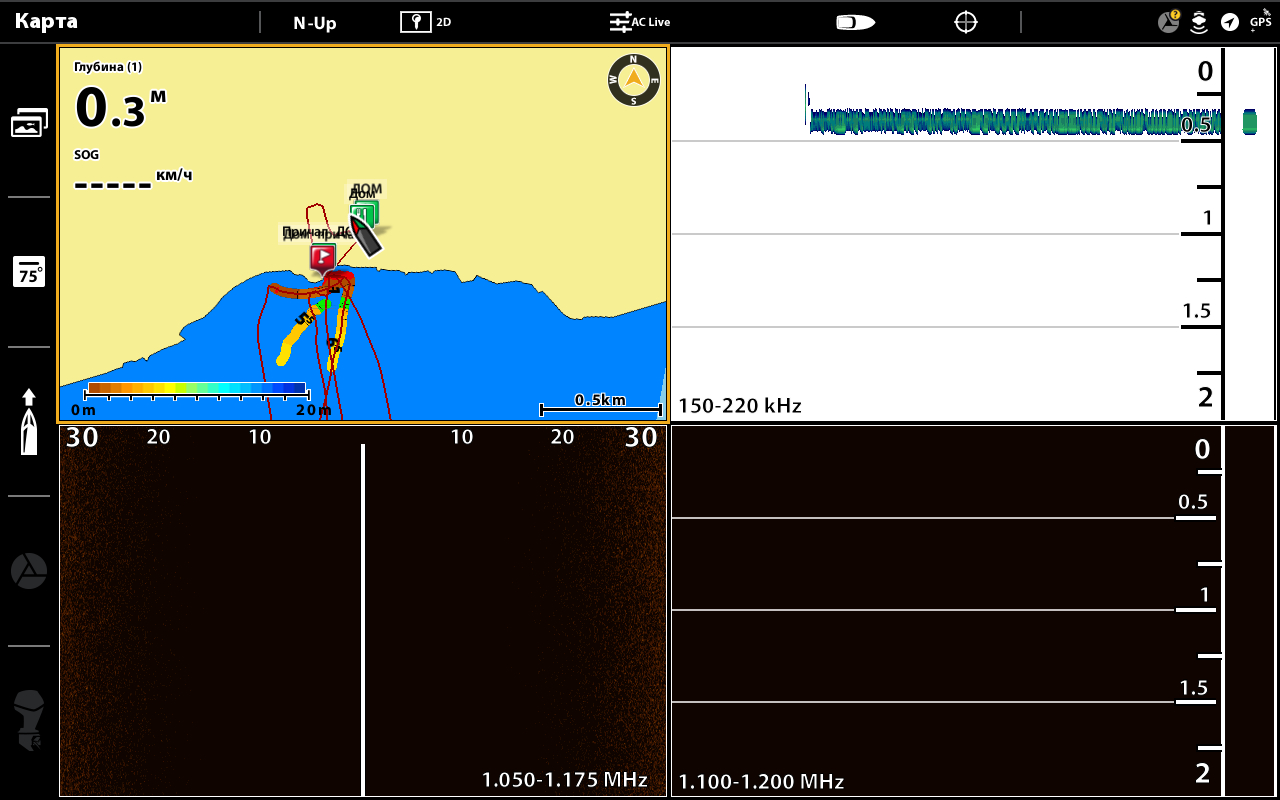Tap the 75° temperature widget icon
Screen dimensions: 1280x800
[x=29, y=272]
